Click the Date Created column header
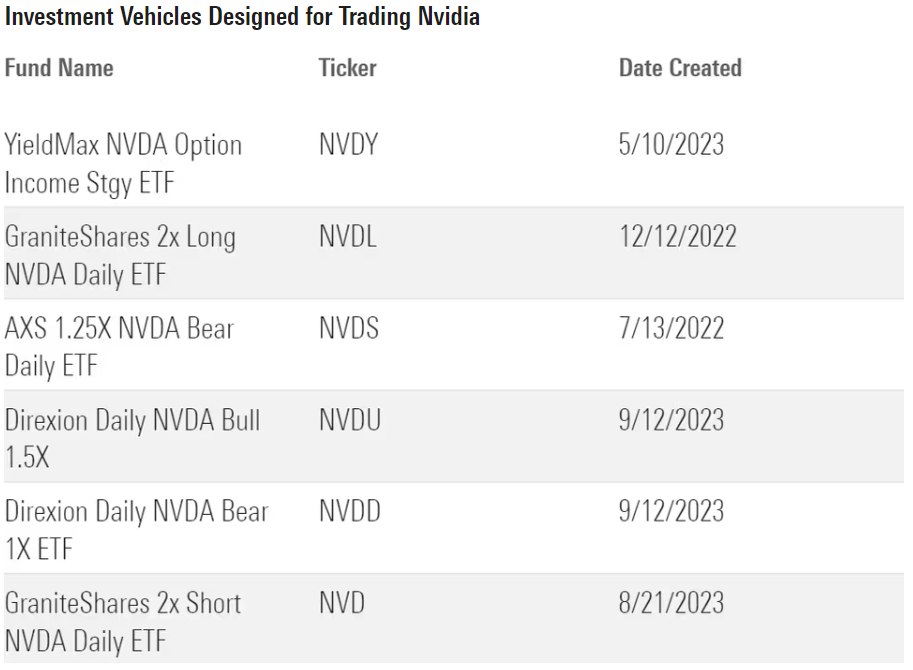This screenshot has width=913, height=670. pos(680,68)
